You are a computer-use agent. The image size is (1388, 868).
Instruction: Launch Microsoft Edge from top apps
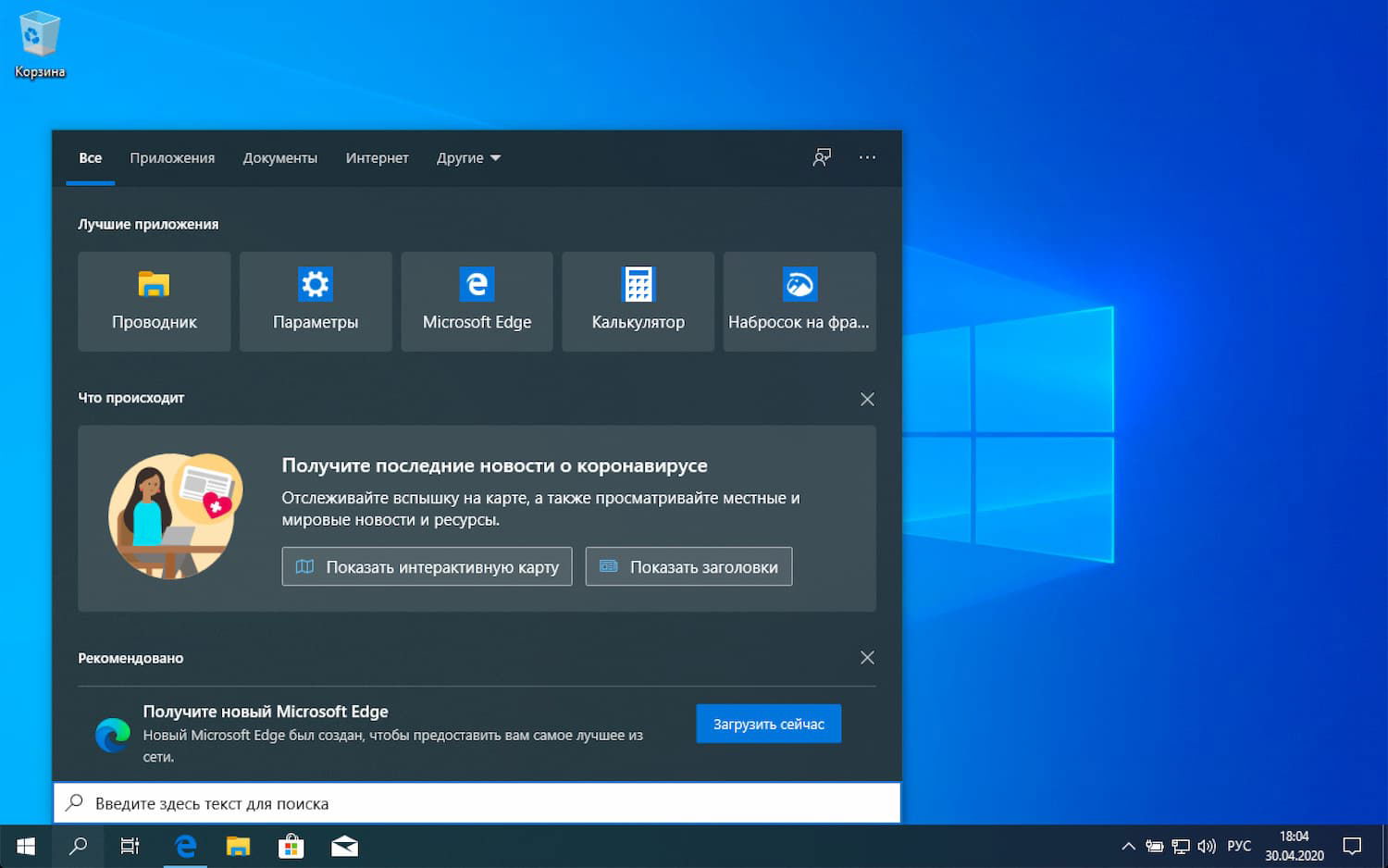pos(476,301)
